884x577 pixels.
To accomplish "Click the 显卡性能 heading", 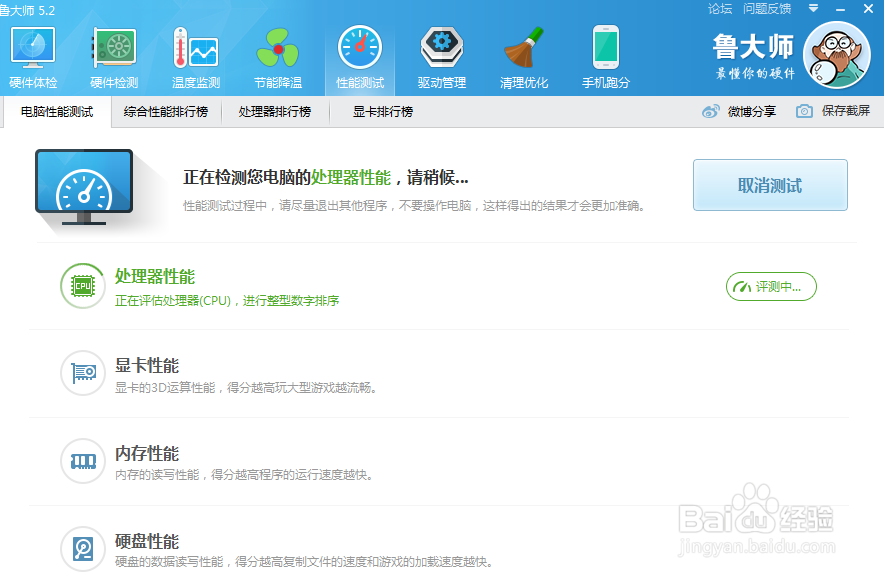I will point(147,365).
